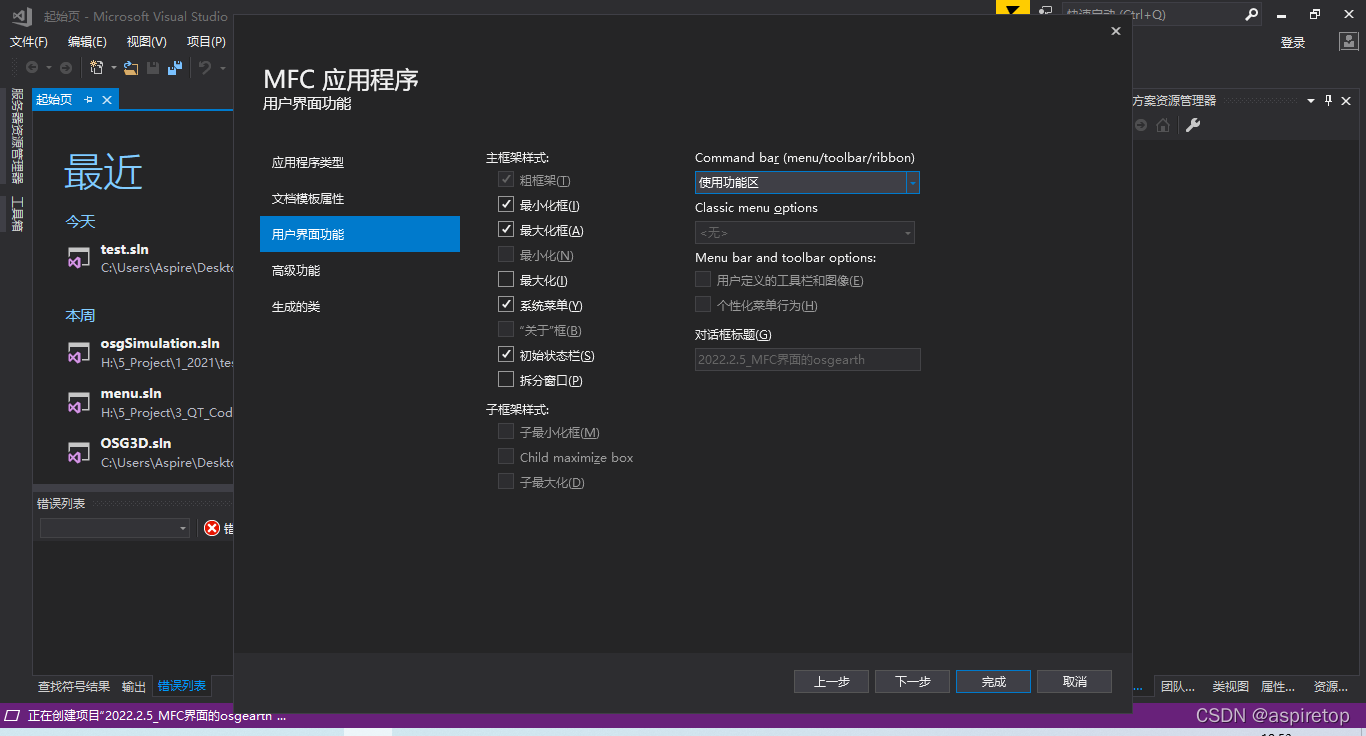Click the 下一步 button

912,681
